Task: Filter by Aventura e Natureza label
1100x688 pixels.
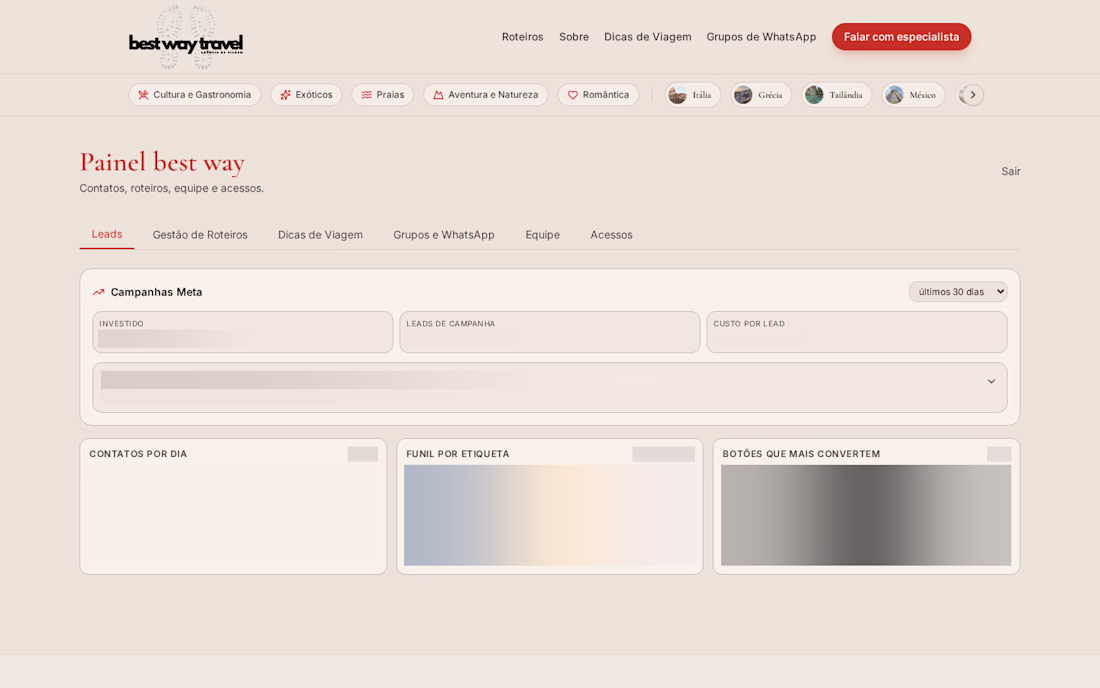Action: 493,95
